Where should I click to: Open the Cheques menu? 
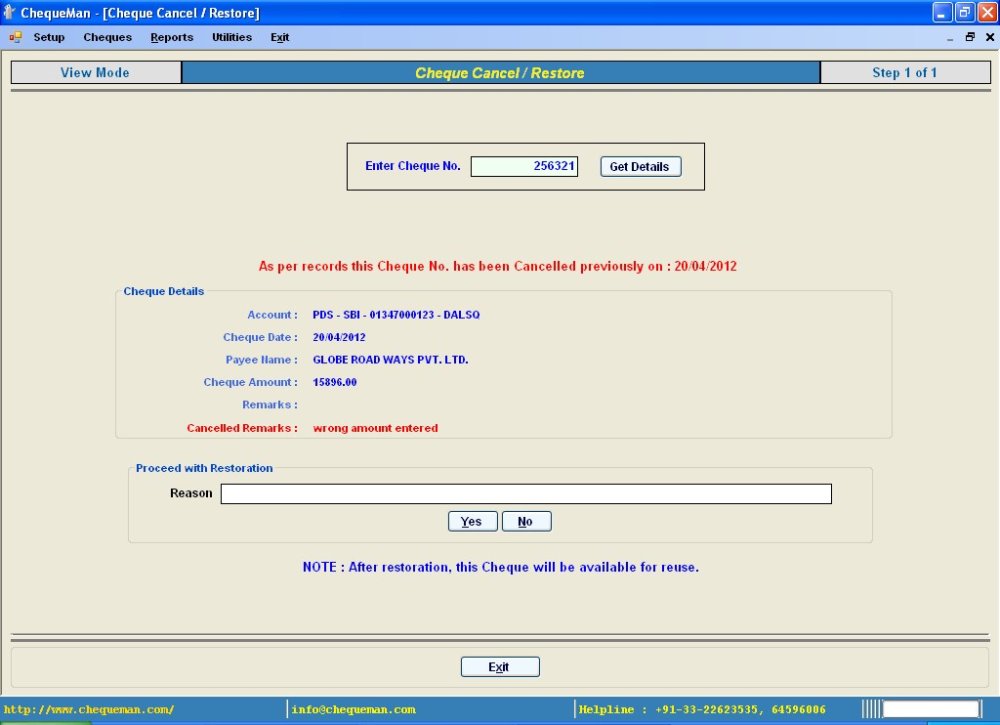[x=107, y=37]
